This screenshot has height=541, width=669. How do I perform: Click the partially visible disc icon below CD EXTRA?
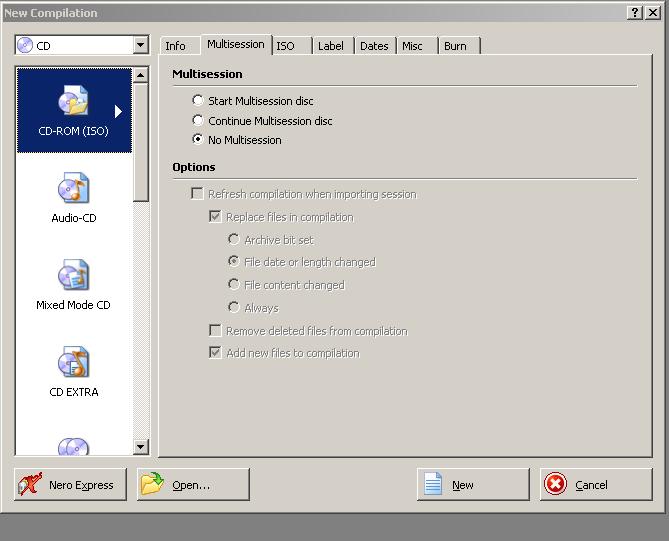[73, 446]
